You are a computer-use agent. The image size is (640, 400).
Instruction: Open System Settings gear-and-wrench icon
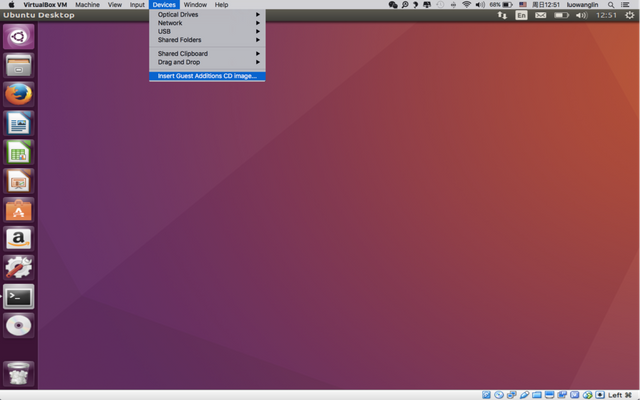point(18,268)
